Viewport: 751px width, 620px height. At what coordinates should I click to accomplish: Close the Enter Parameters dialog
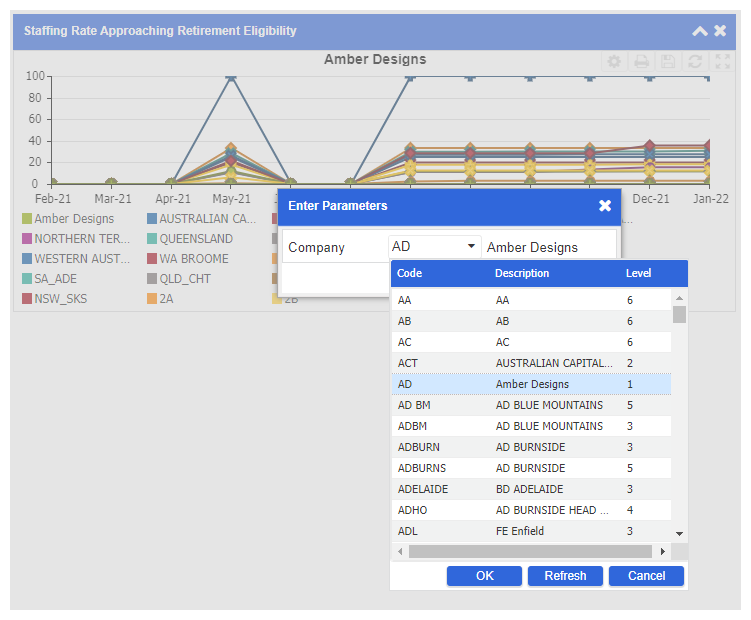tap(605, 206)
